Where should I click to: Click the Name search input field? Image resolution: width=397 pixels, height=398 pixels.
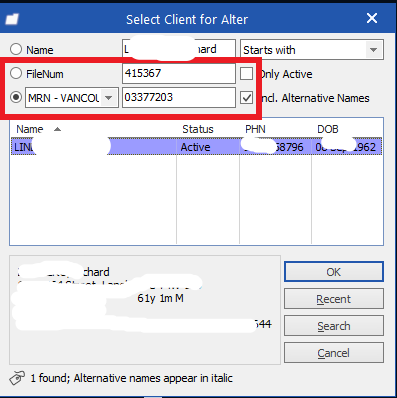[x=179, y=50]
